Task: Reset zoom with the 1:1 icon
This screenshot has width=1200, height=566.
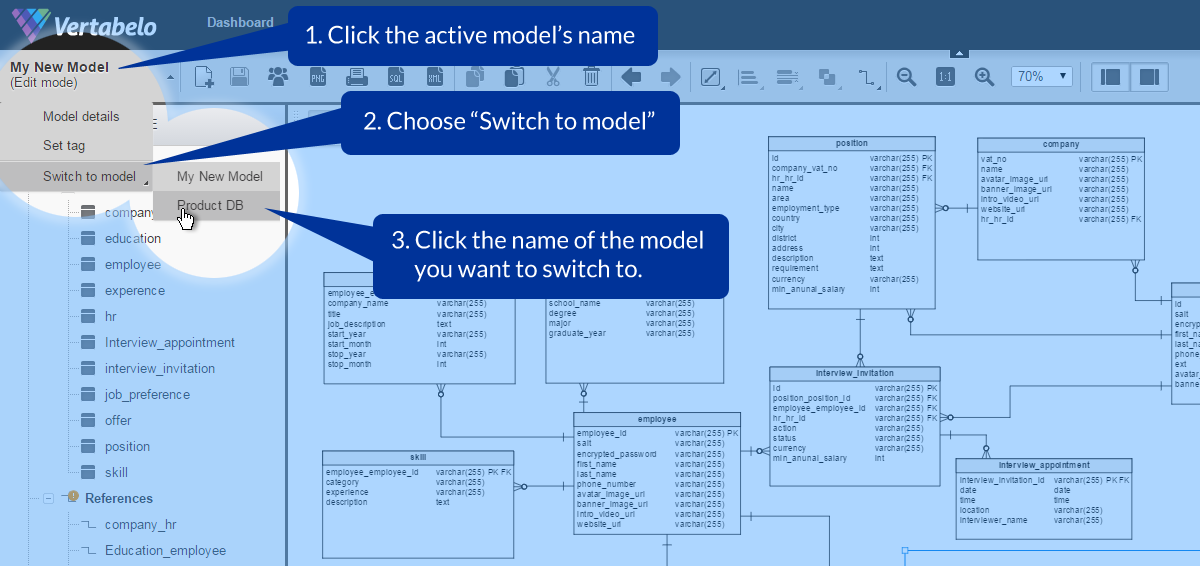Action: coord(945,77)
